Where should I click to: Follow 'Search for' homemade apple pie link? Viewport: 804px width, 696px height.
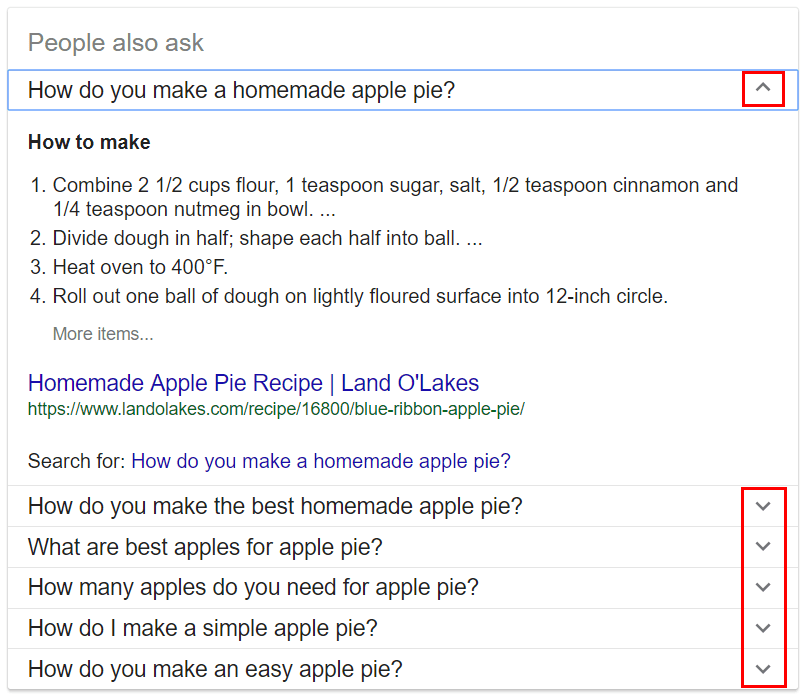tap(321, 461)
